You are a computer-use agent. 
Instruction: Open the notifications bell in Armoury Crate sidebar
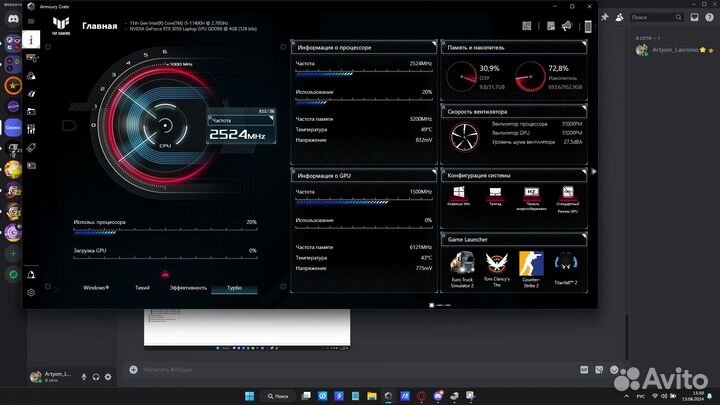point(32,274)
